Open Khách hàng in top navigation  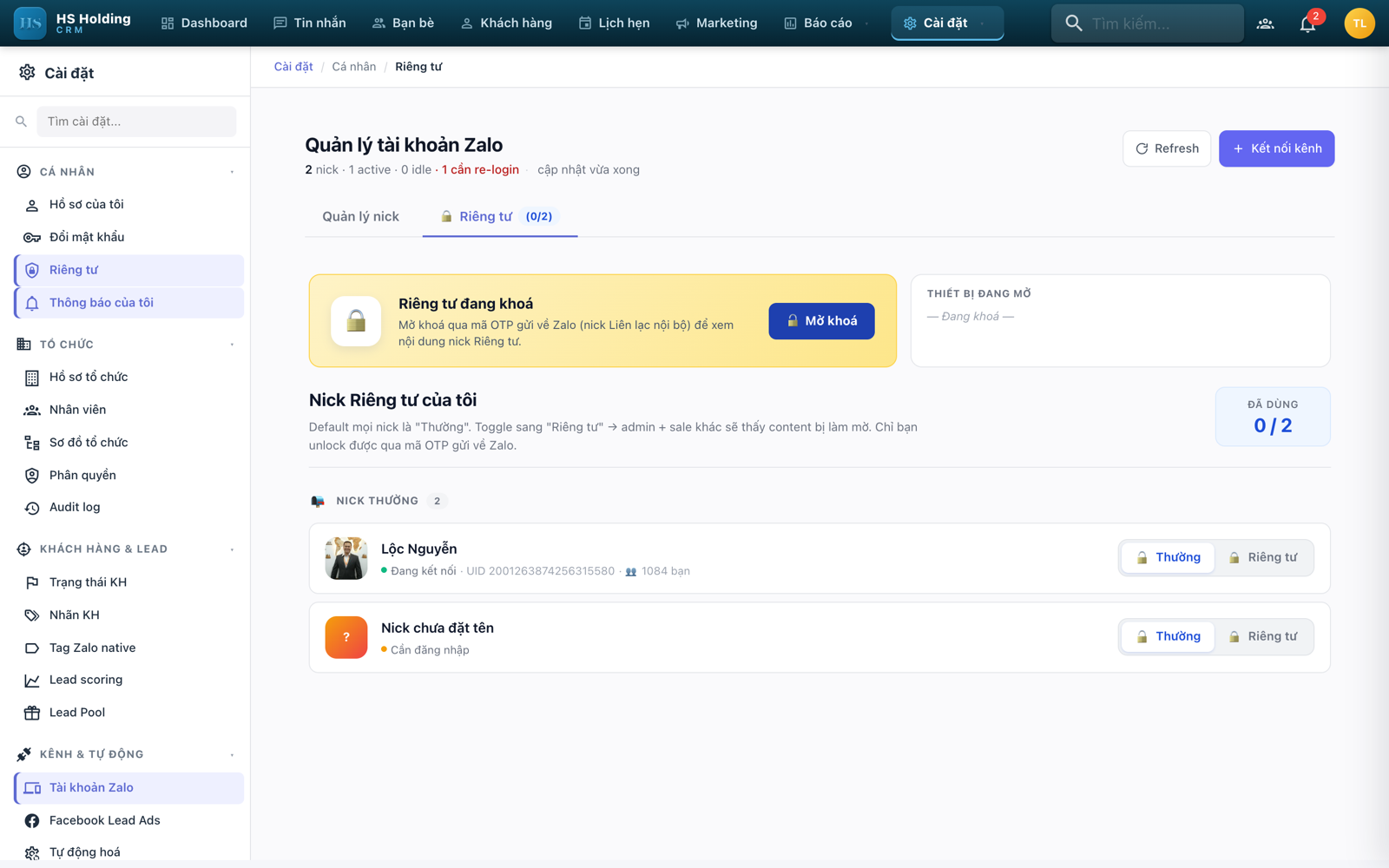coord(506,23)
